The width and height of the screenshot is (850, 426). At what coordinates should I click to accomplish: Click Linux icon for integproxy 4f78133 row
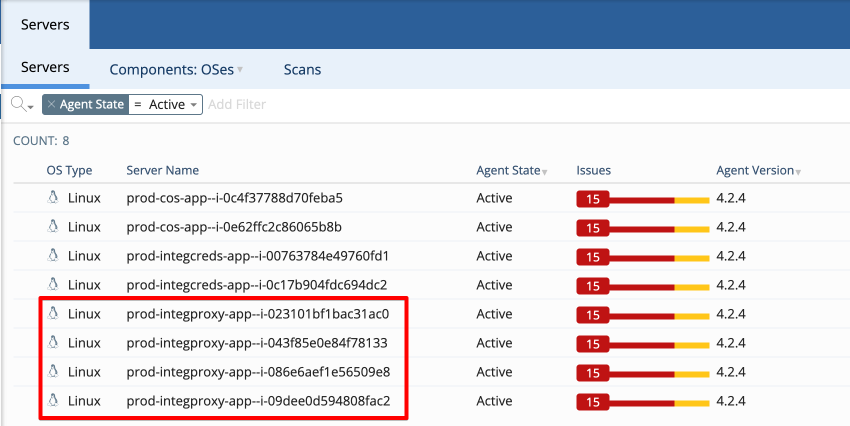click(x=53, y=342)
